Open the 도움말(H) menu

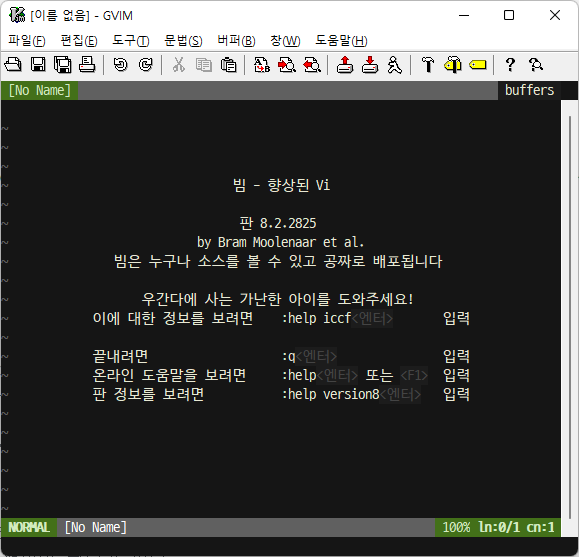click(x=341, y=40)
